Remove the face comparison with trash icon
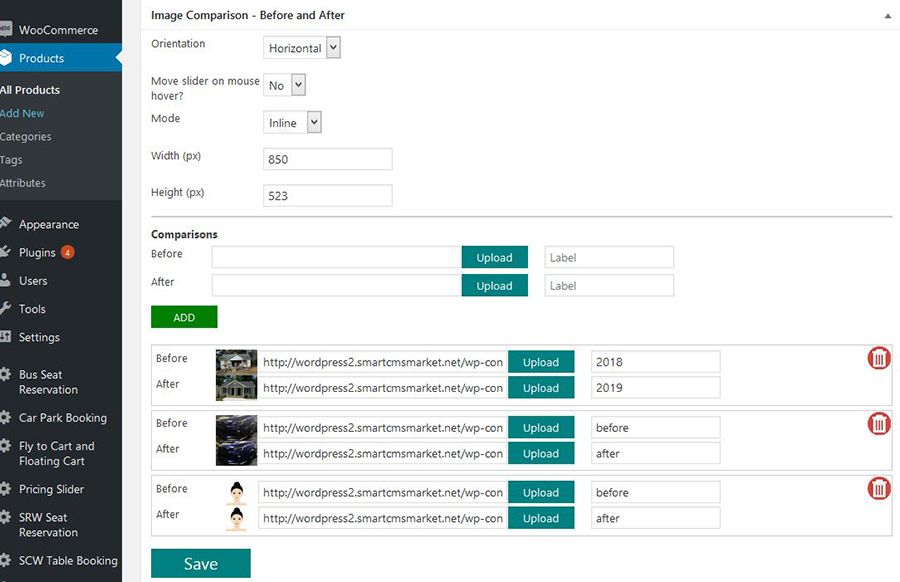 (878, 489)
